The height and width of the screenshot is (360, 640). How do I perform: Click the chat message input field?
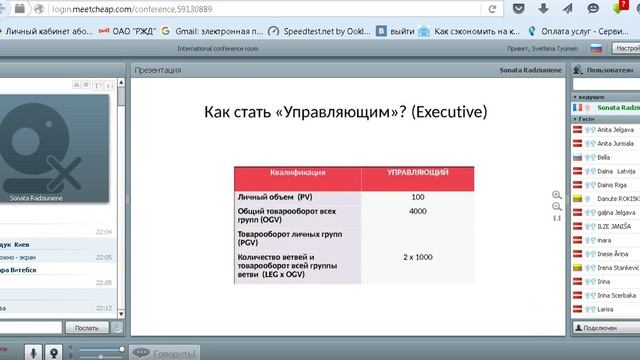point(30,328)
